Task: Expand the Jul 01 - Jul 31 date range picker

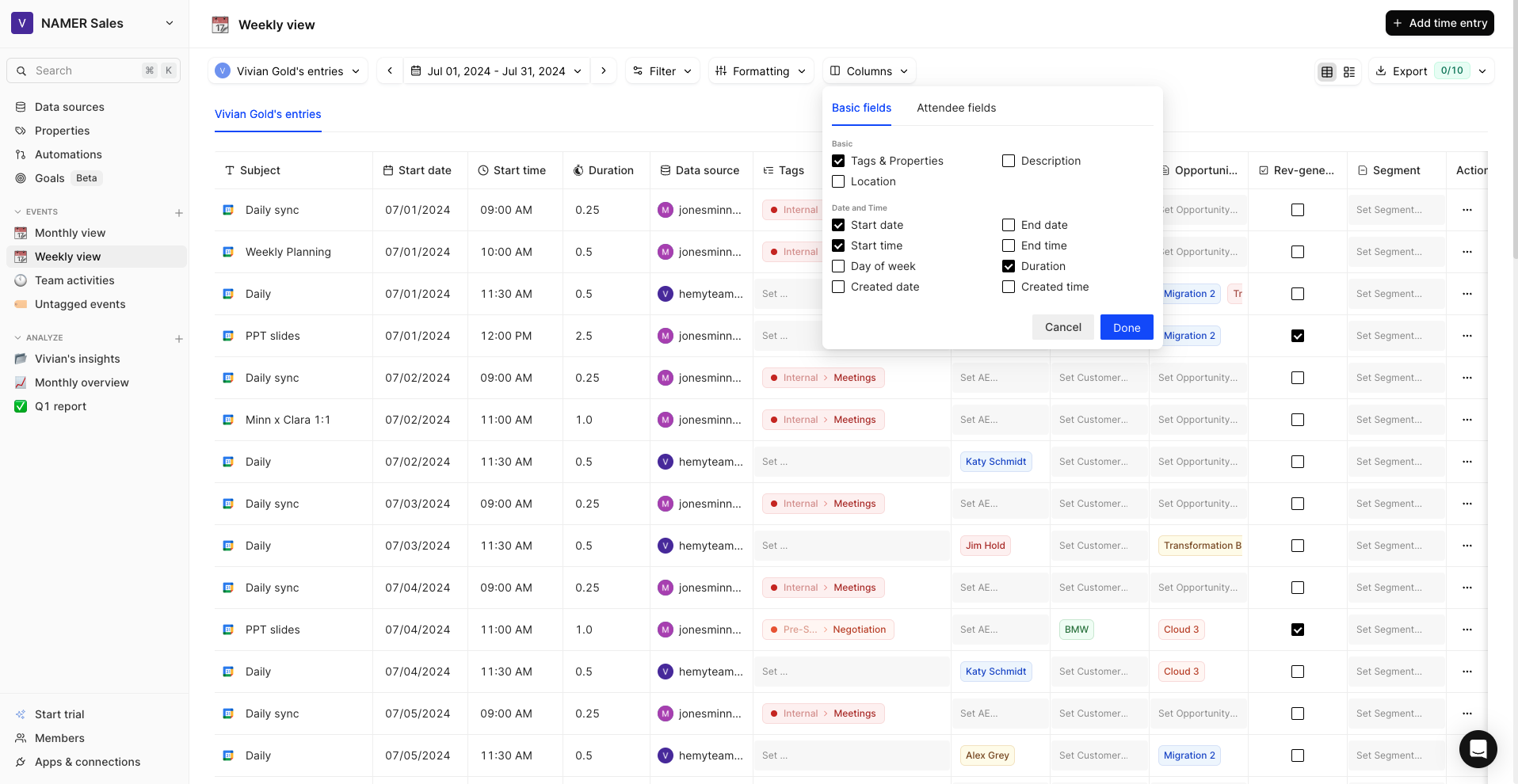Action: 578,70
